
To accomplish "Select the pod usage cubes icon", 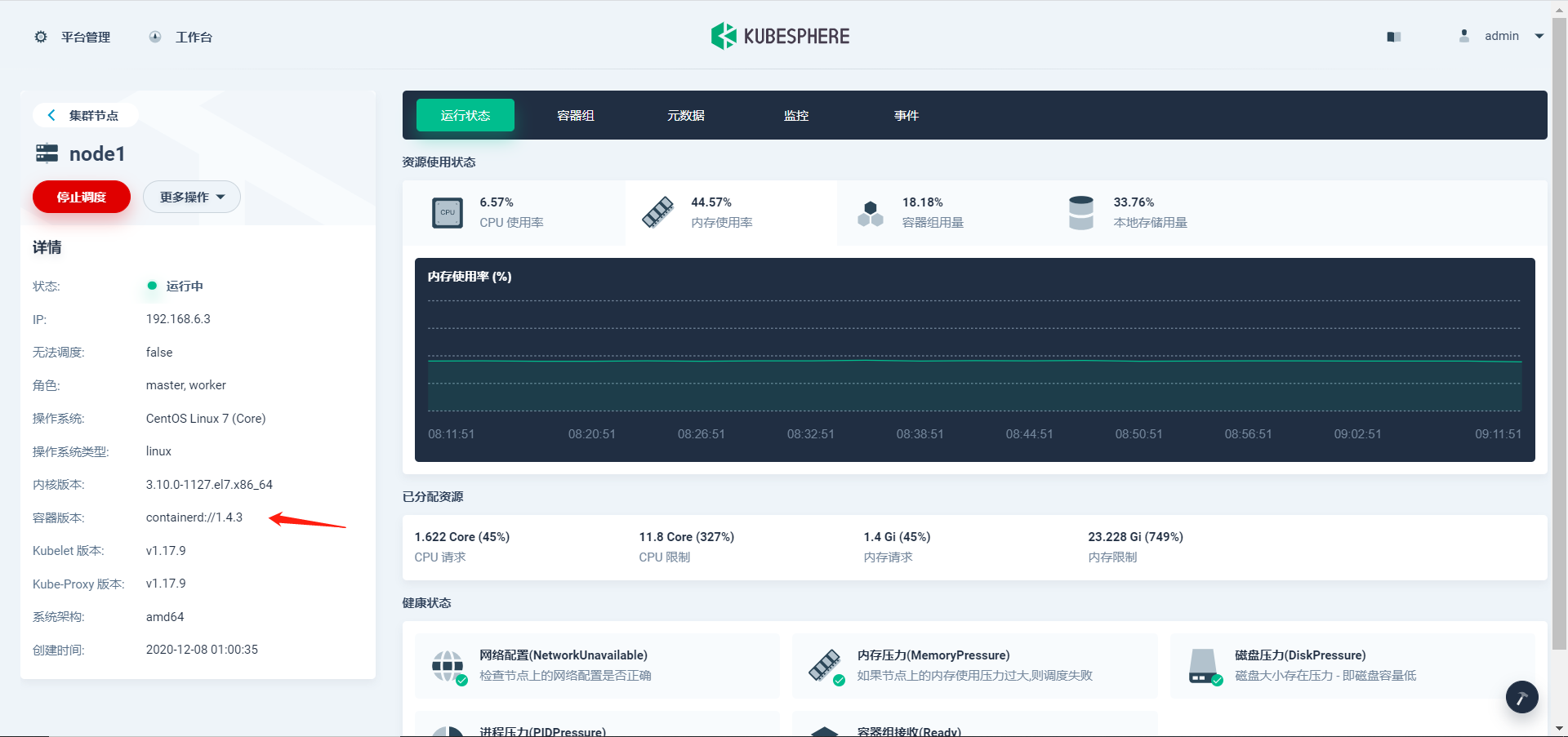I will 871,214.
